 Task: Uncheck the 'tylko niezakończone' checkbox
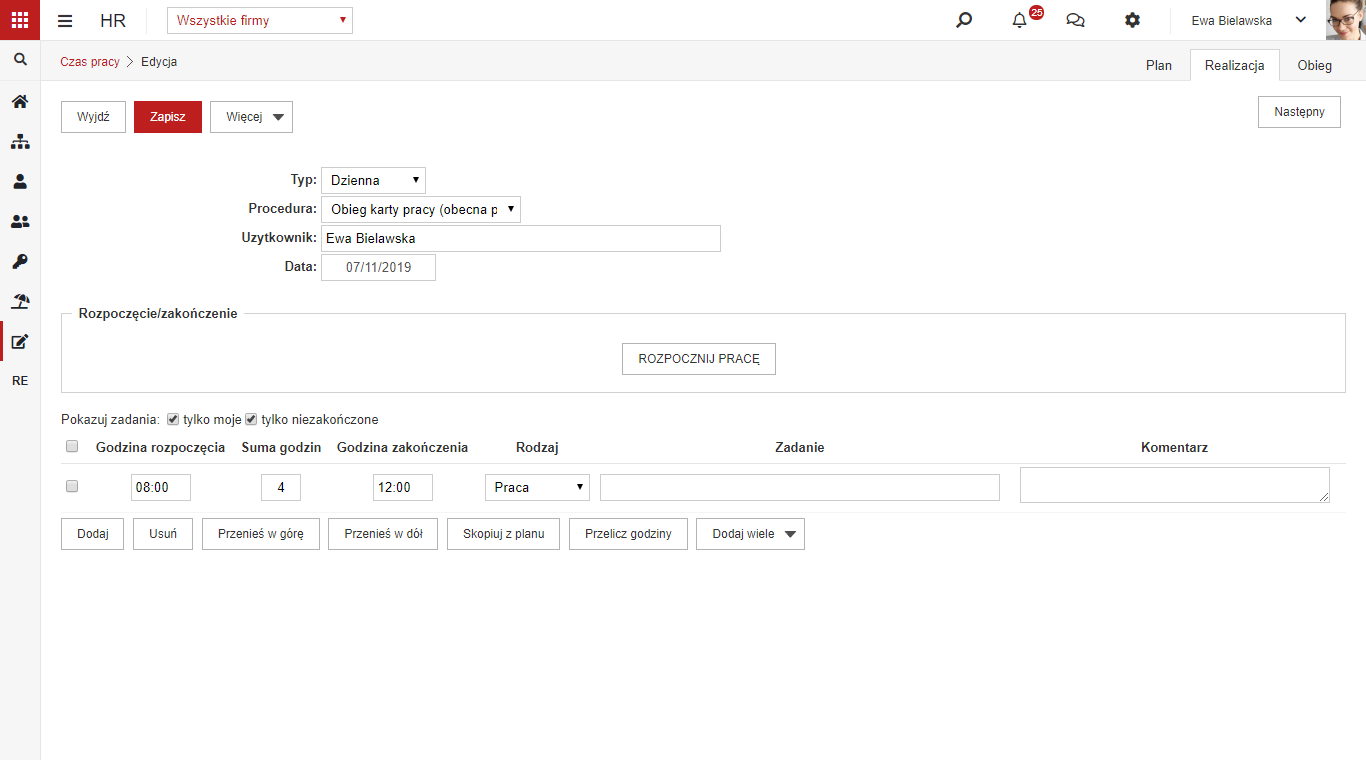(x=251, y=419)
